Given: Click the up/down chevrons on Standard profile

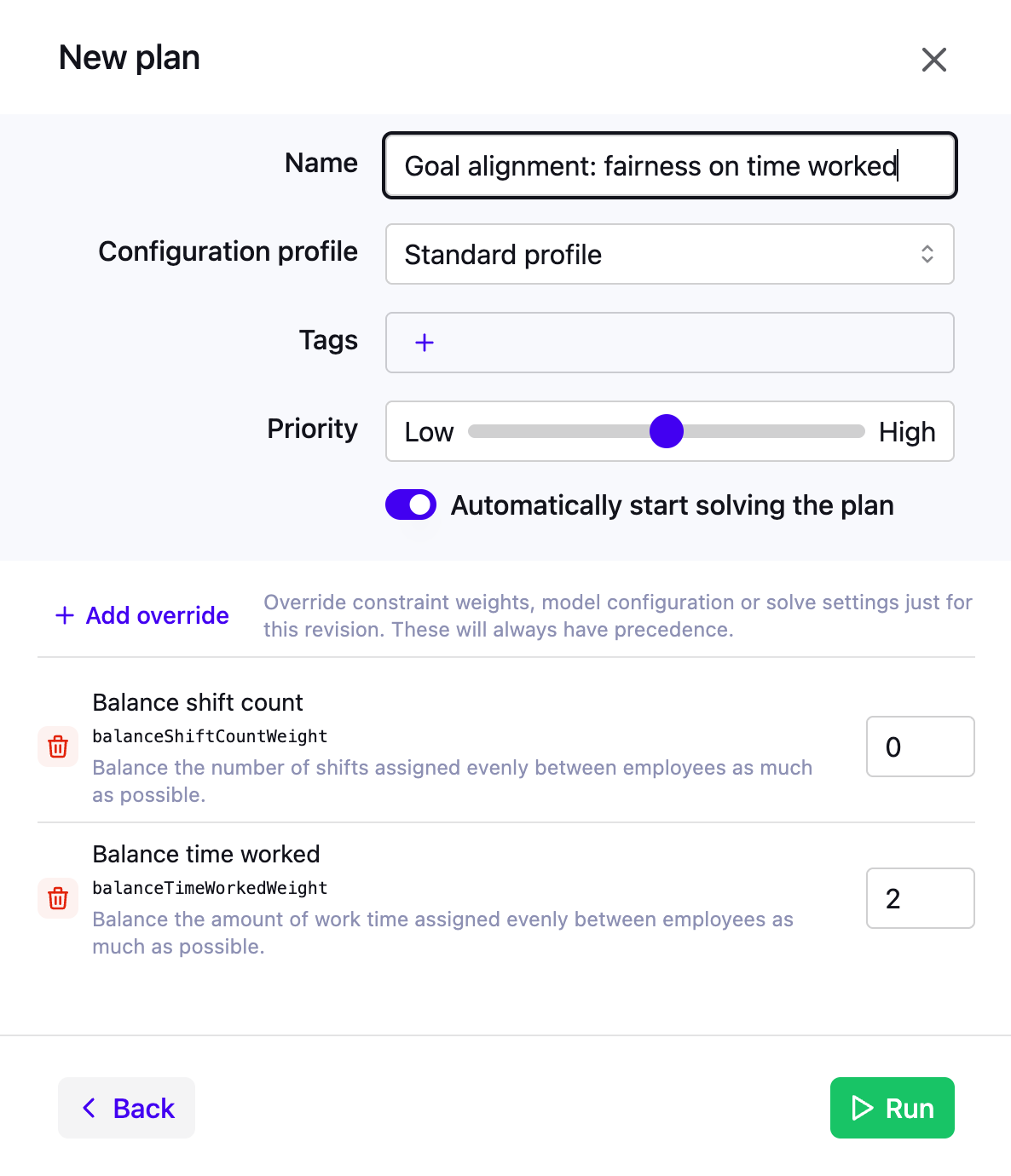Looking at the screenshot, I should (927, 254).
